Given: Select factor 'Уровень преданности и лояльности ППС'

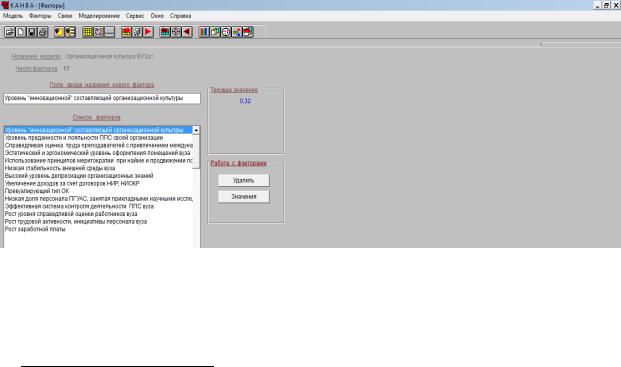Looking at the screenshot, I should click(x=98, y=138).
